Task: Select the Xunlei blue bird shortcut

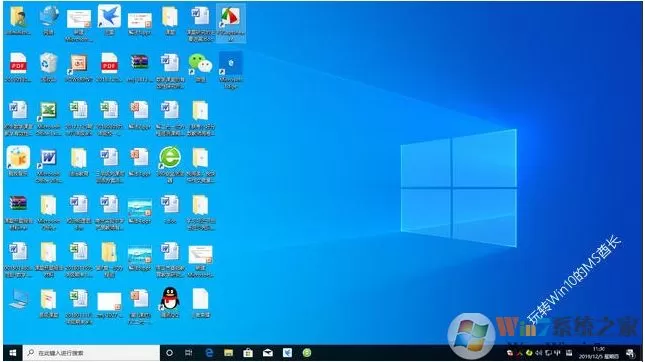Action: [109, 20]
